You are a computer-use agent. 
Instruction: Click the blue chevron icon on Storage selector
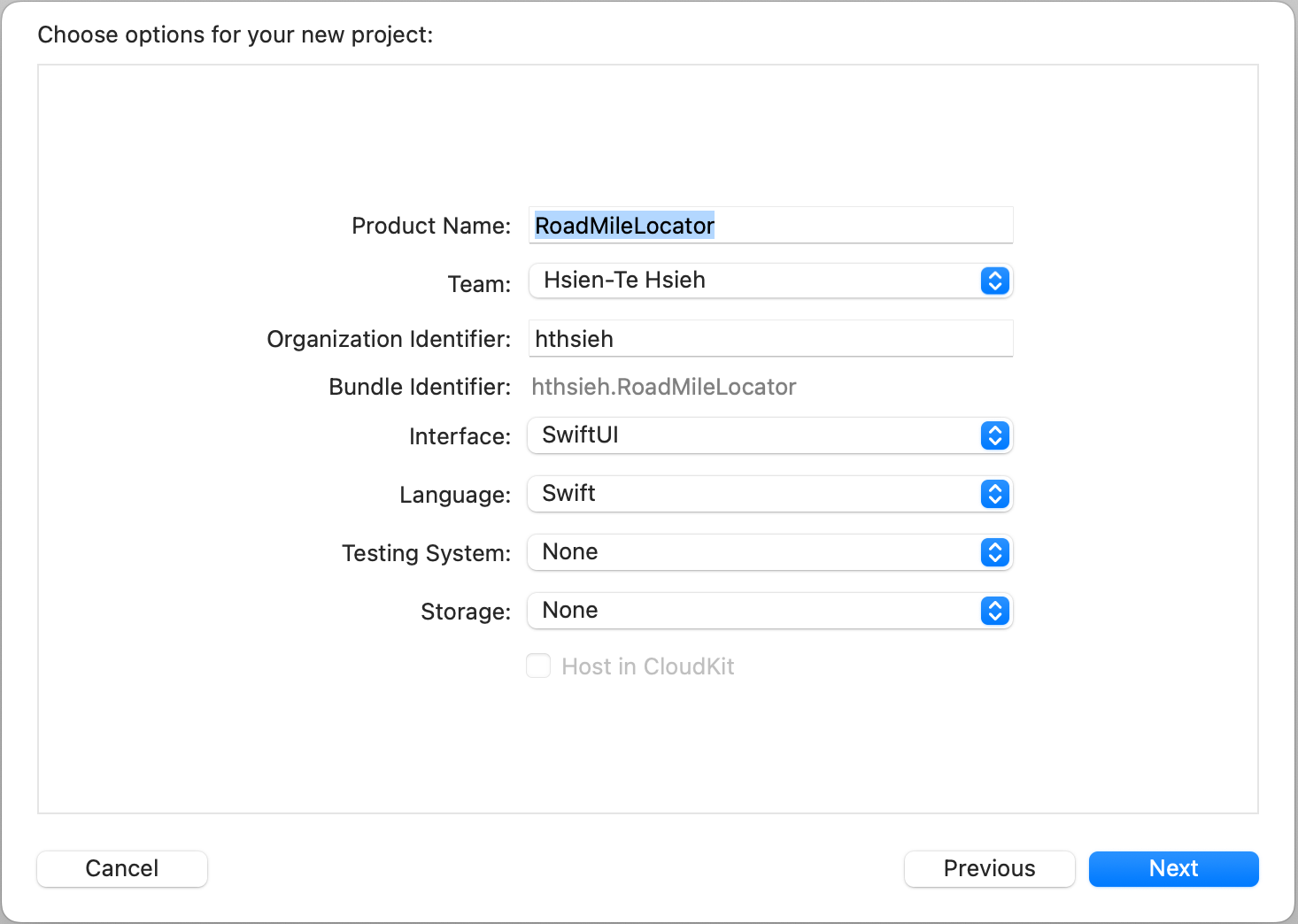[x=995, y=612]
